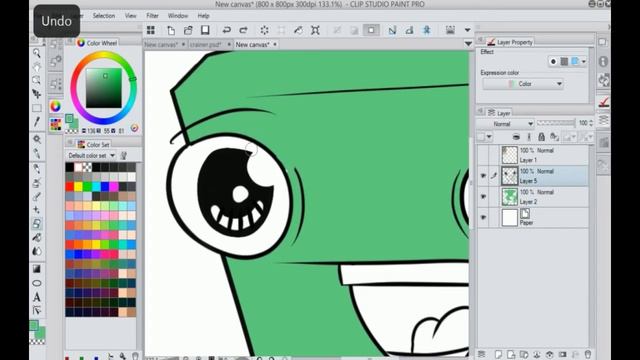Image resolution: width=640 pixels, height=360 pixels.
Task: Select the rectangle Selection area tool
Action: click(37, 108)
